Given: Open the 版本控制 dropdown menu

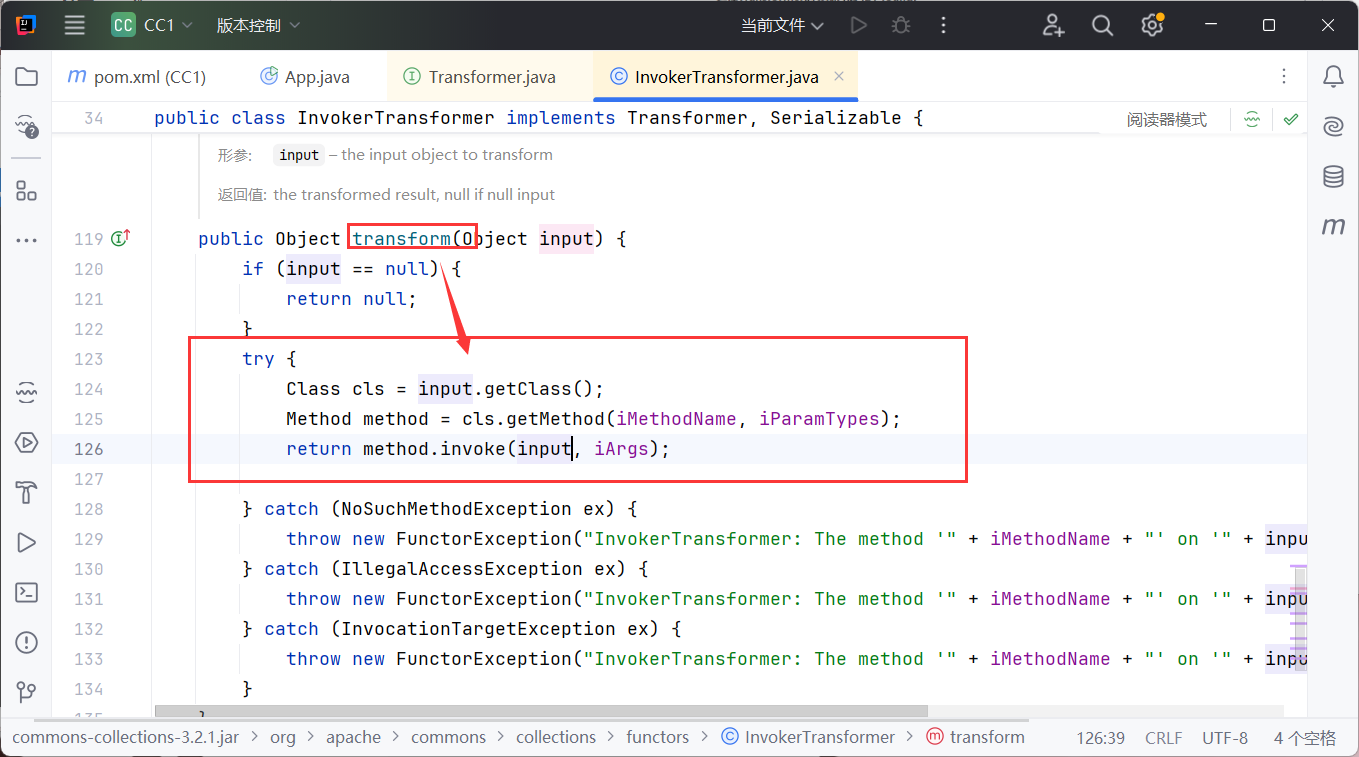Looking at the screenshot, I should pos(258,26).
